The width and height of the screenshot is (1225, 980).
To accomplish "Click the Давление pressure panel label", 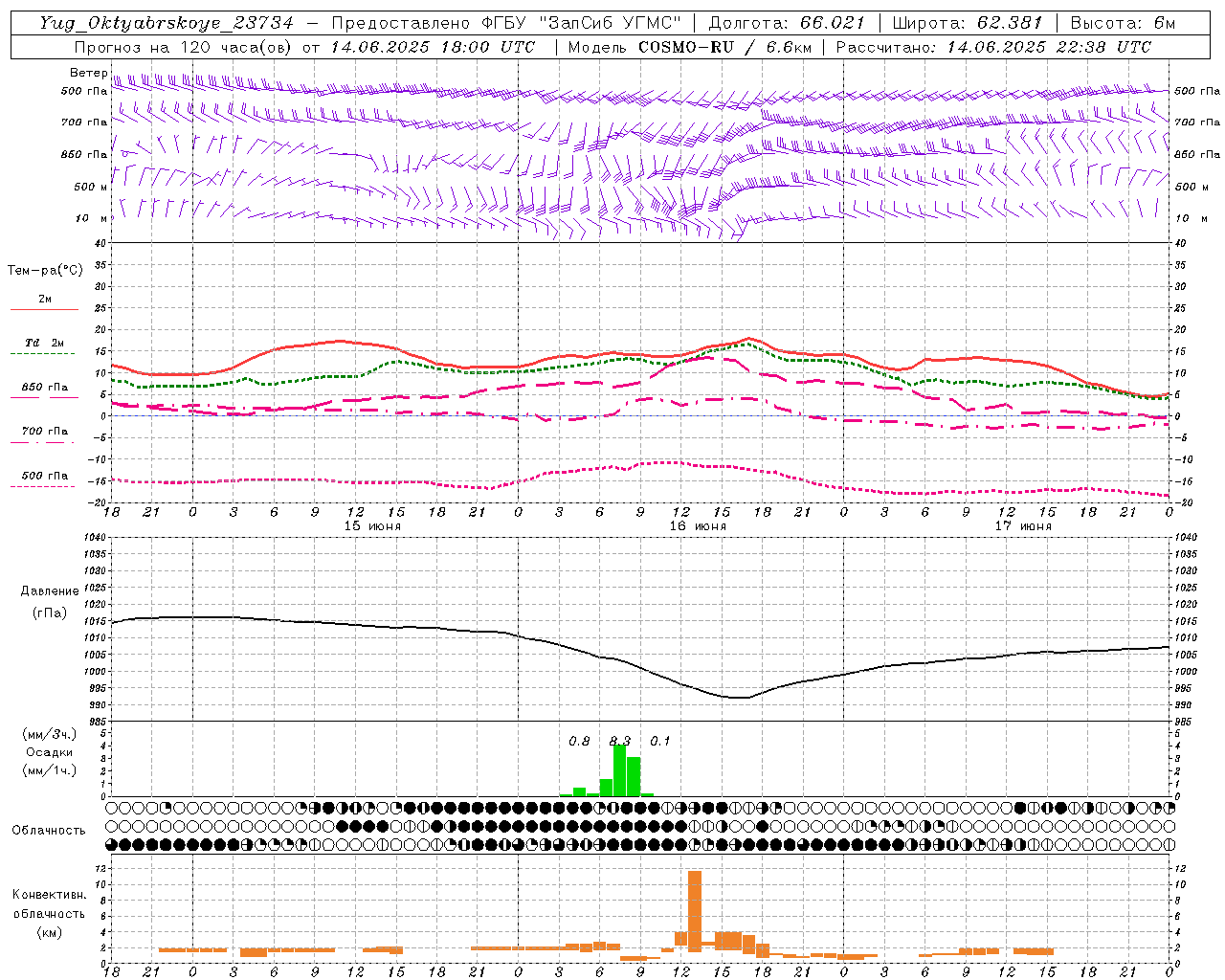I will [50, 591].
